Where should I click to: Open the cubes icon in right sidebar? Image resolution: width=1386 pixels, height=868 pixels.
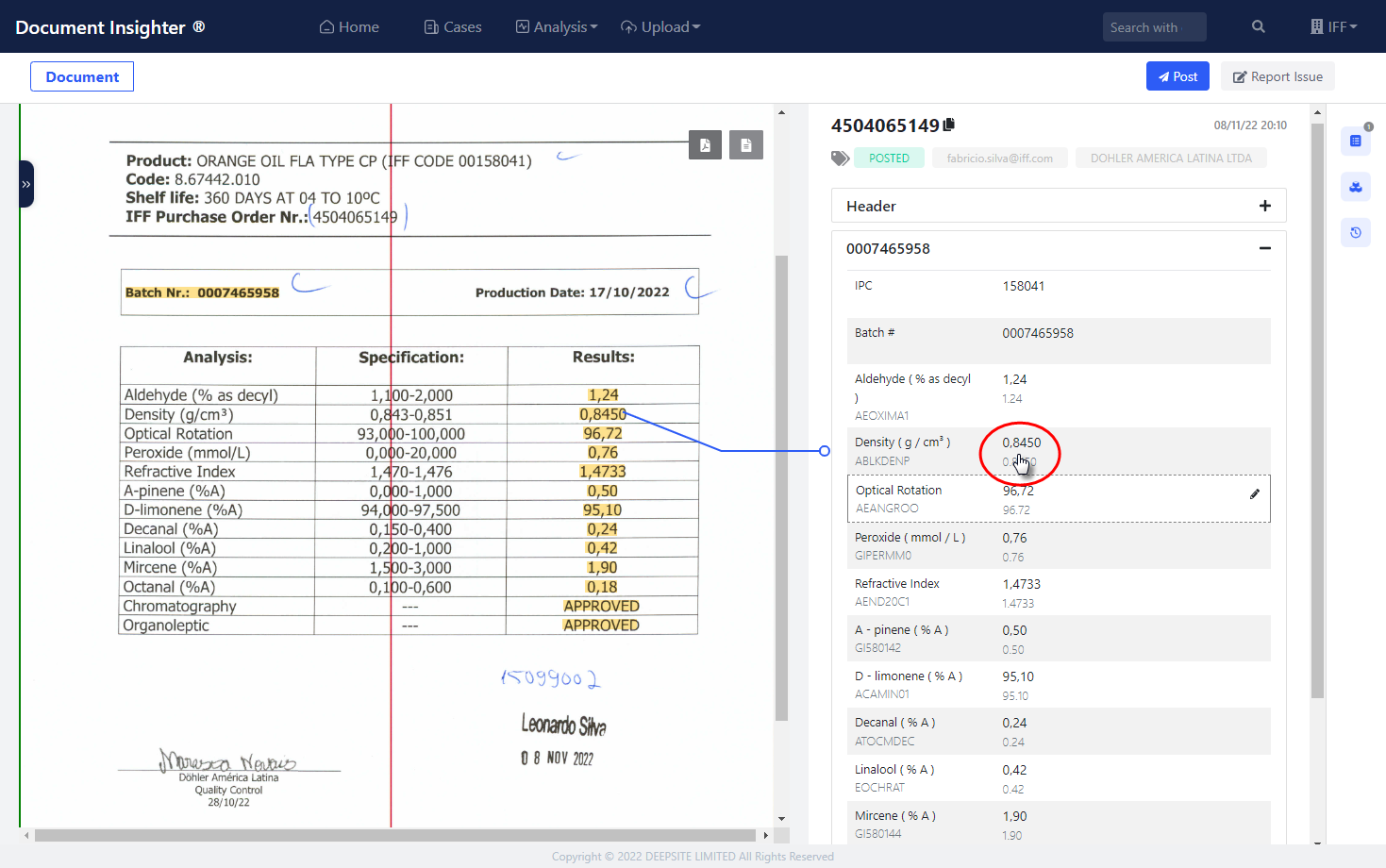pyautogui.click(x=1355, y=188)
